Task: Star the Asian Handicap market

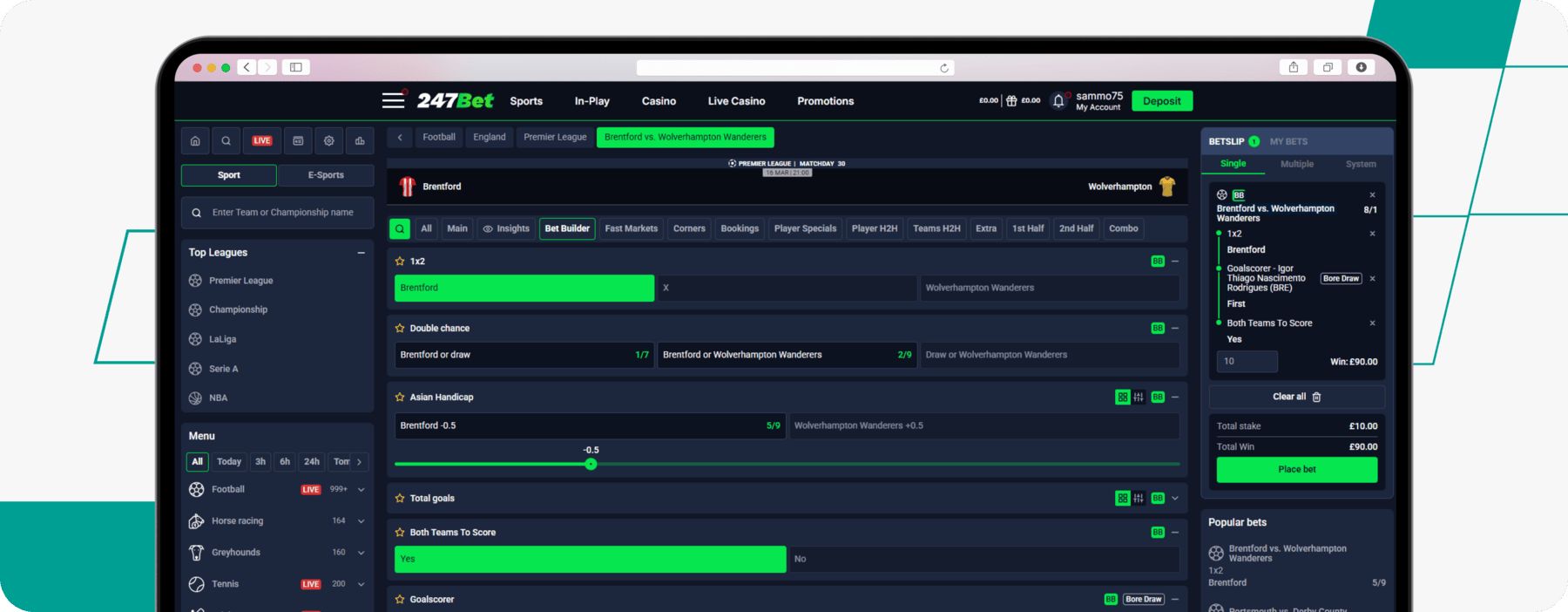Action: point(400,398)
